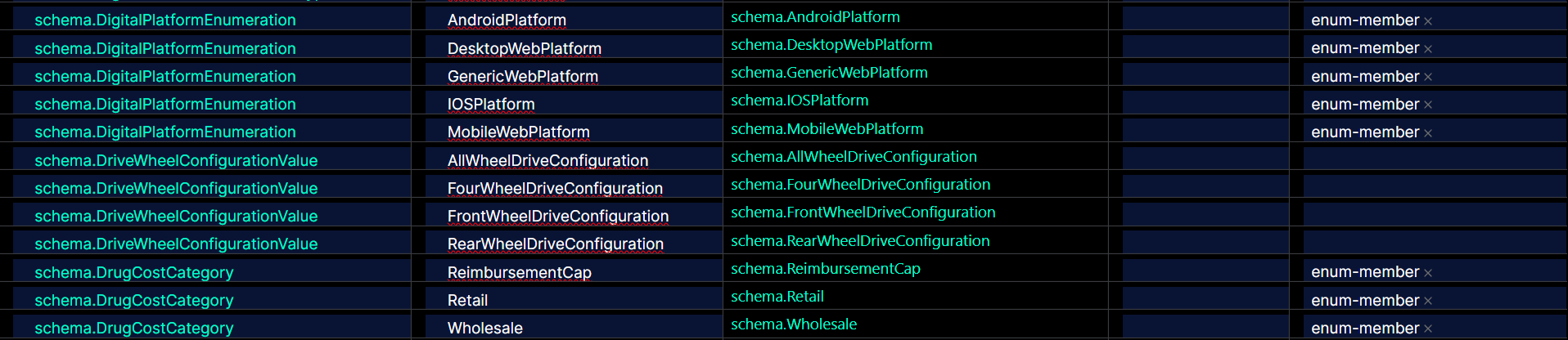The width and height of the screenshot is (1568, 340).
Task: Click schema.DrugCostCategory link in Wholesale row
Action: [x=134, y=328]
